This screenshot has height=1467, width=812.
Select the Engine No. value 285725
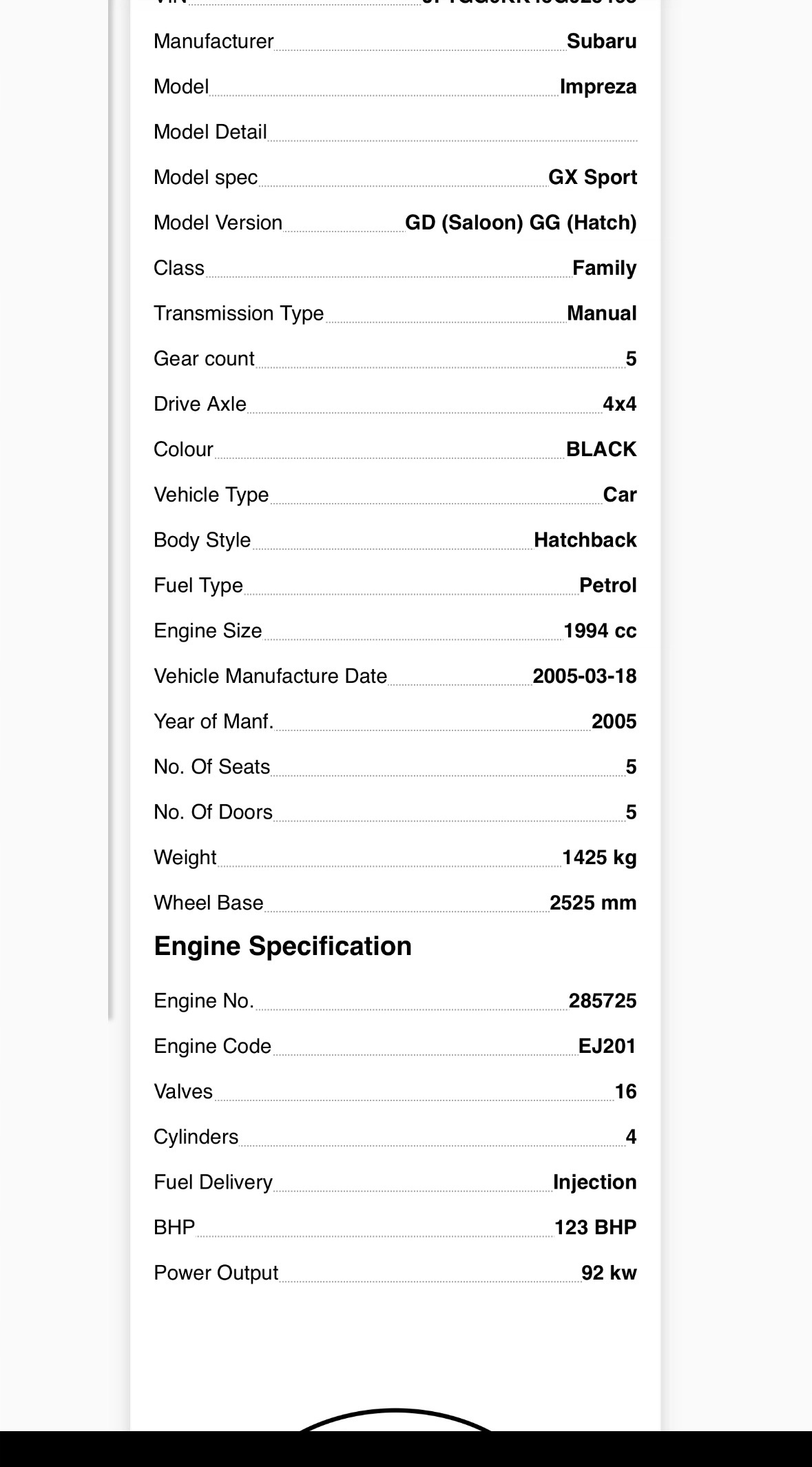tap(603, 1001)
